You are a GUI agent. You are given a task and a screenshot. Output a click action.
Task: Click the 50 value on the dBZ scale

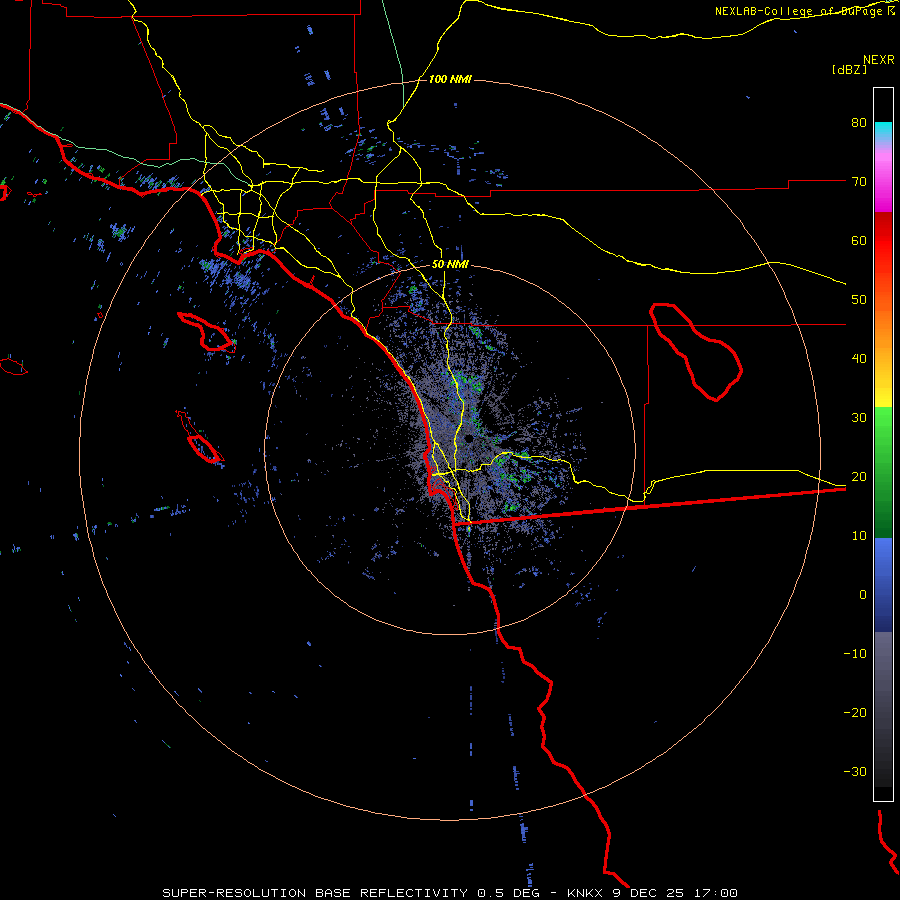point(859,300)
